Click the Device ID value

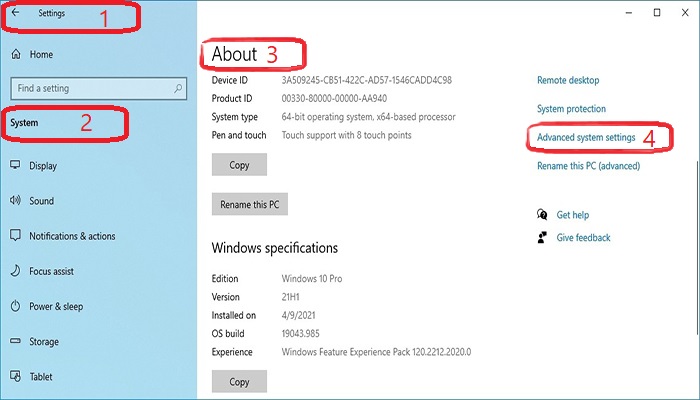coord(367,80)
